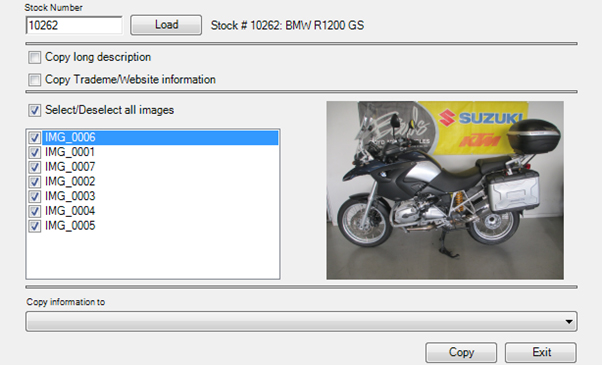Viewport: 602px width, 365px height.
Task: Uncheck the IMG_0005 checkbox
Action: click(35, 226)
